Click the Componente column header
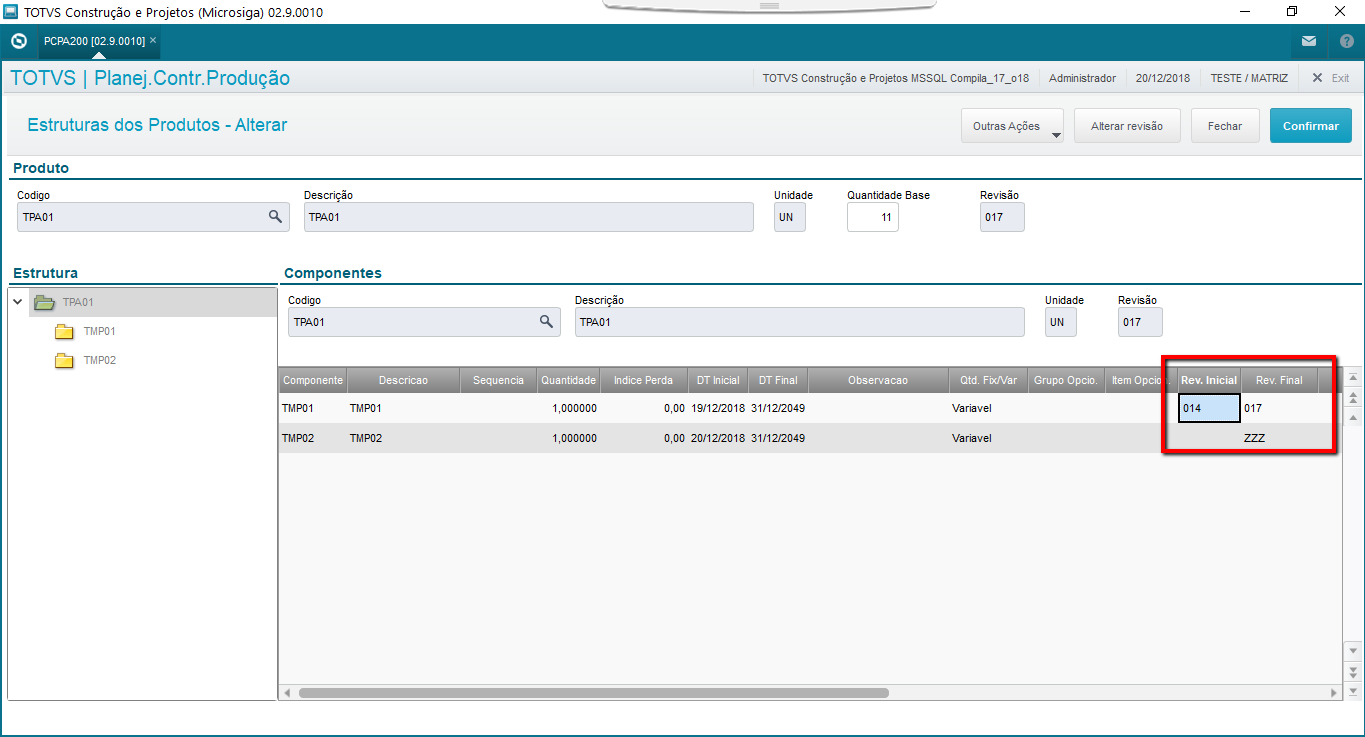This screenshot has width=1365, height=737. pyautogui.click(x=313, y=380)
